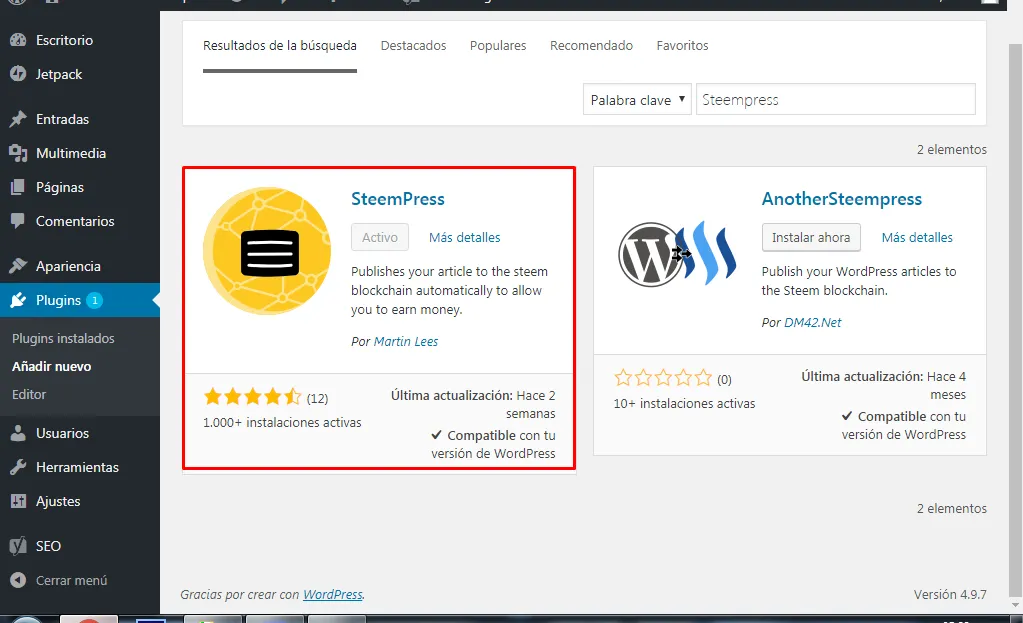This screenshot has width=1023, height=623.
Task: Click the Entradas pushpin icon
Action: click(x=18, y=119)
